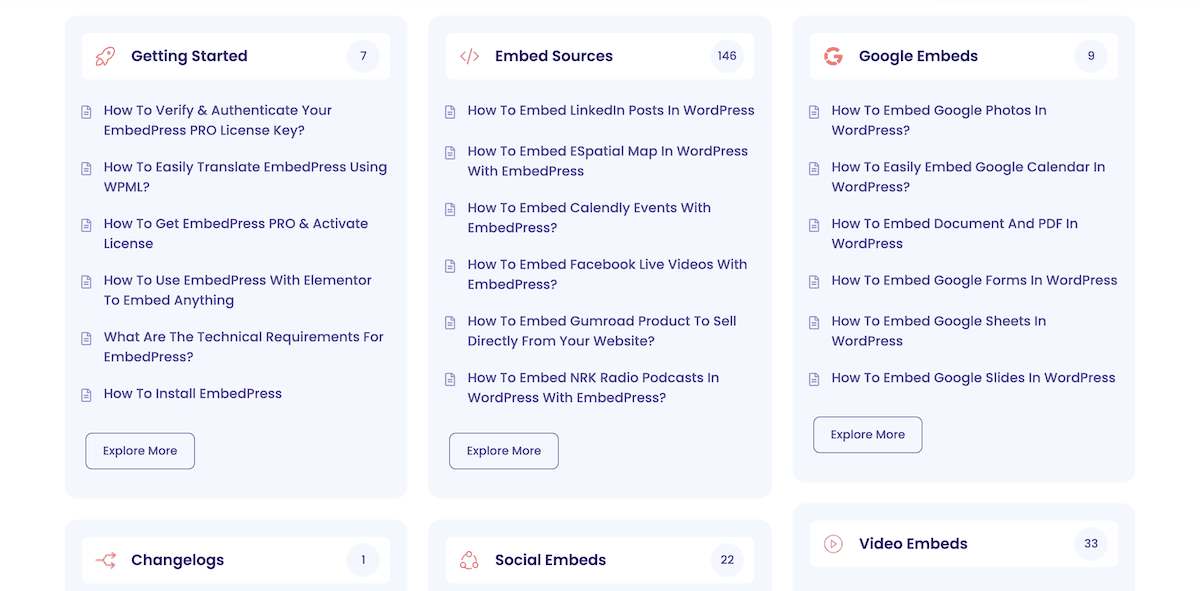1200x591 pixels.
Task: Open How To Easily Embed Google Calendar article
Action: [969, 177]
